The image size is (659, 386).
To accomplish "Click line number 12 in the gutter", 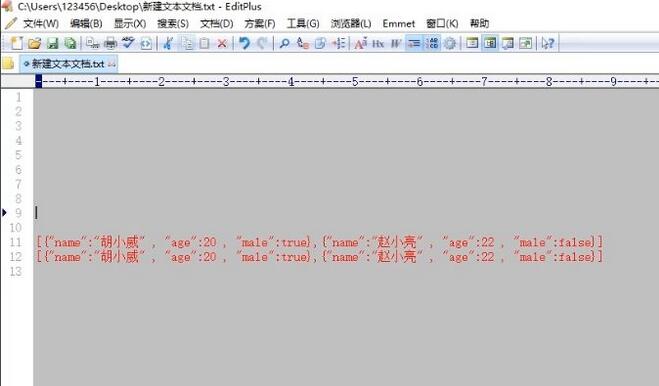I will pos(16,256).
